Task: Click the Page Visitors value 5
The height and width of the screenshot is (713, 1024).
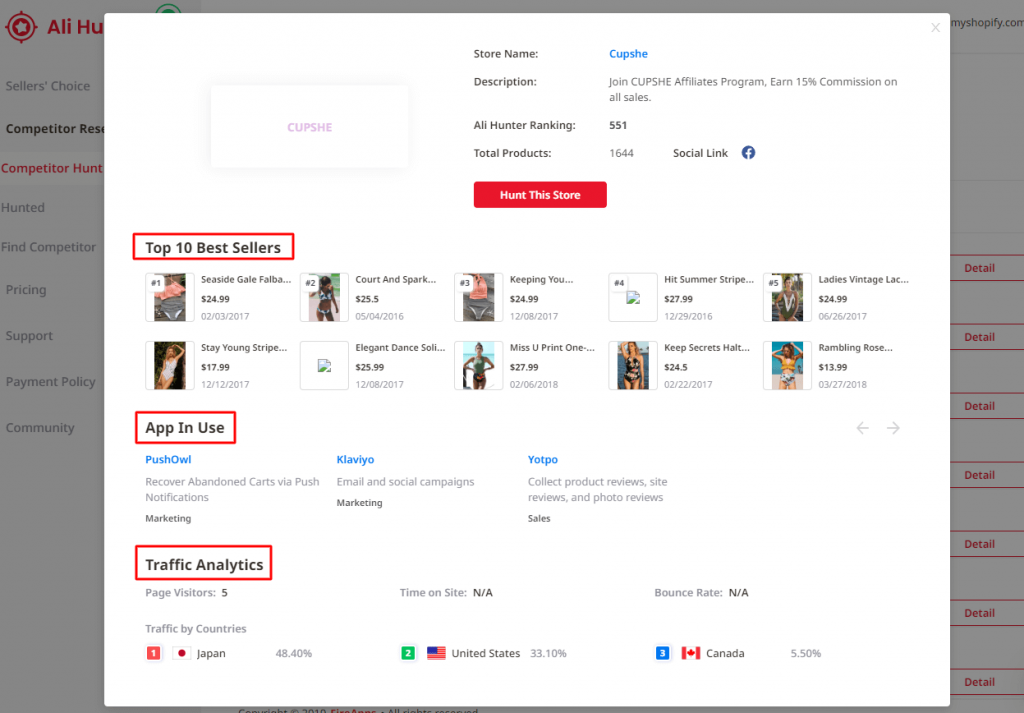Action: [x=225, y=593]
